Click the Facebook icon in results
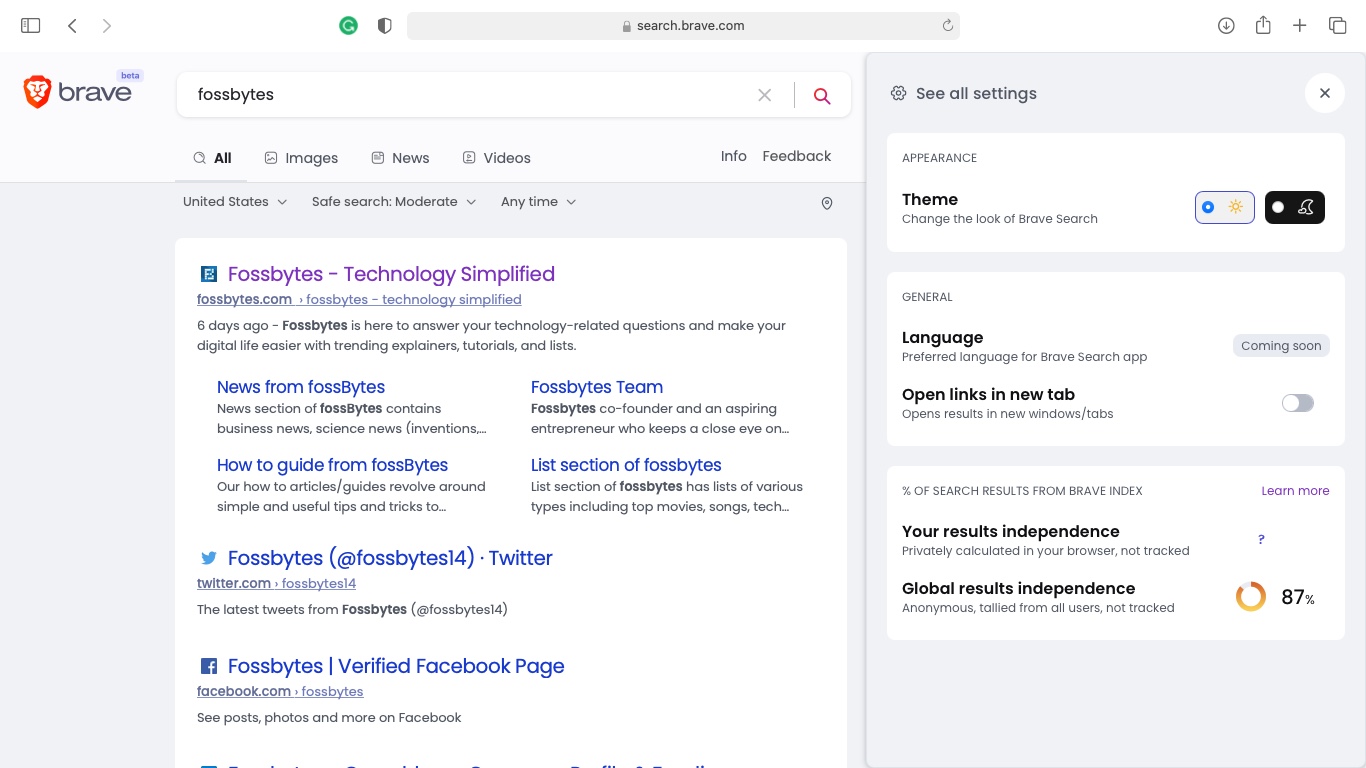 click(209, 666)
